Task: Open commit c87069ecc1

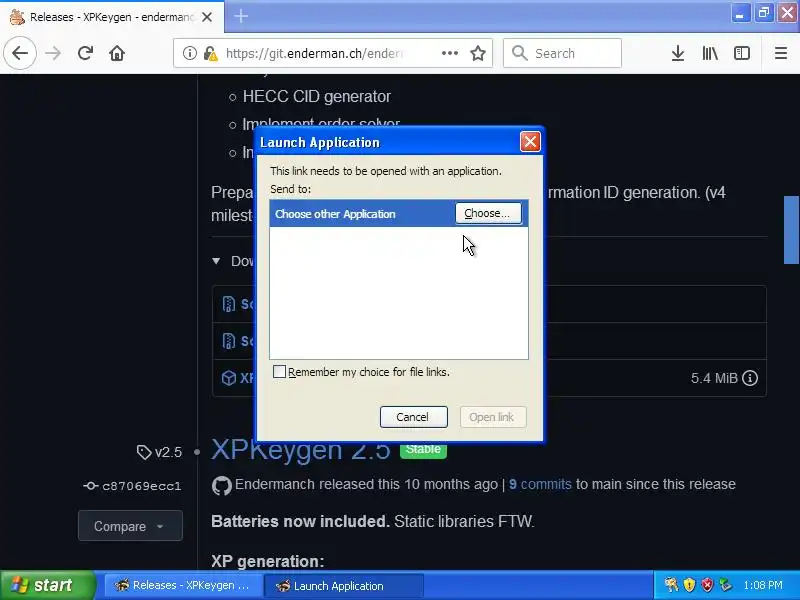Action: pyautogui.click(x=133, y=486)
